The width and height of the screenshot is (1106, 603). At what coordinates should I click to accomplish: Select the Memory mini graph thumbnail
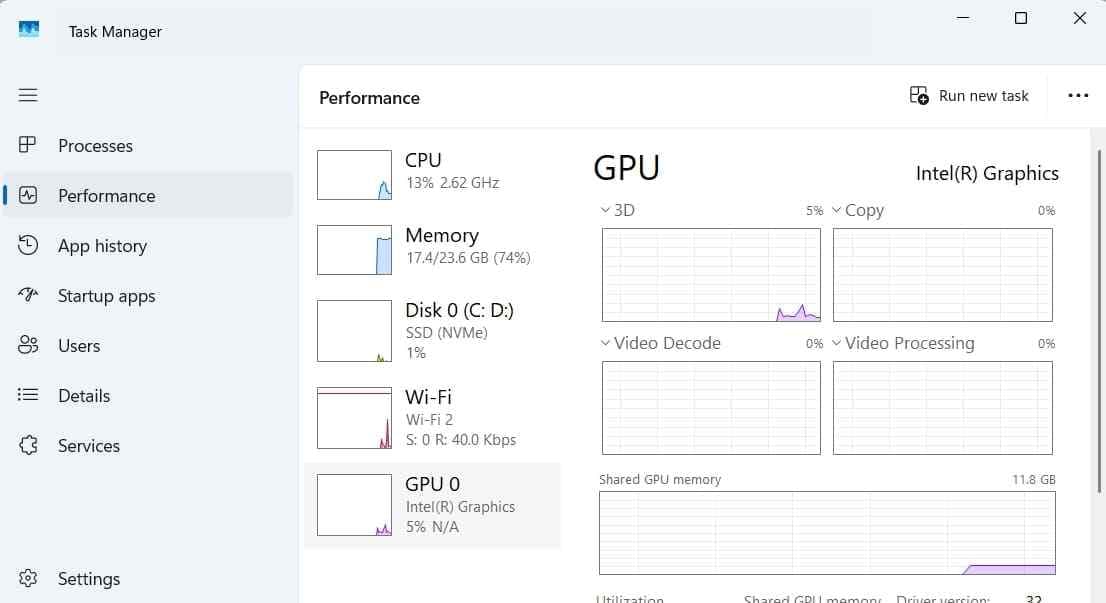354,250
